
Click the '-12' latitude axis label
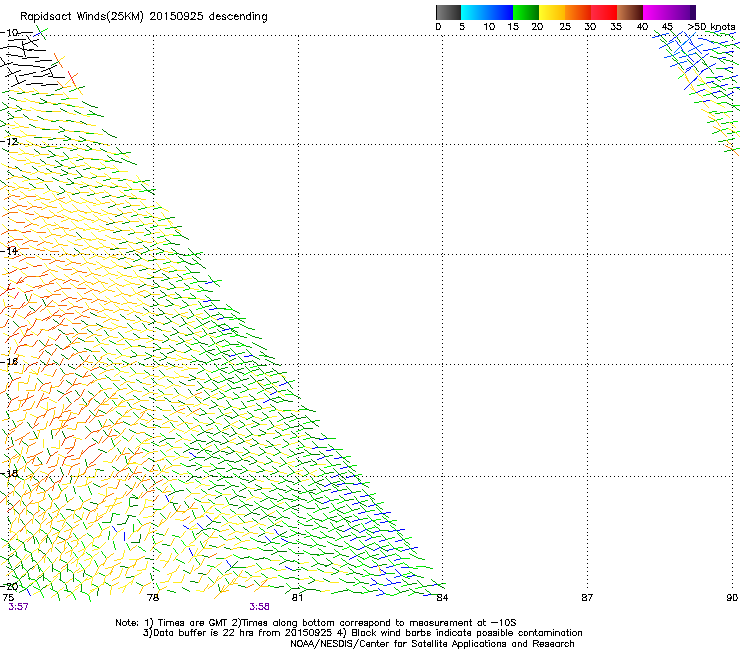pyautogui.click(x=9, y=142)
